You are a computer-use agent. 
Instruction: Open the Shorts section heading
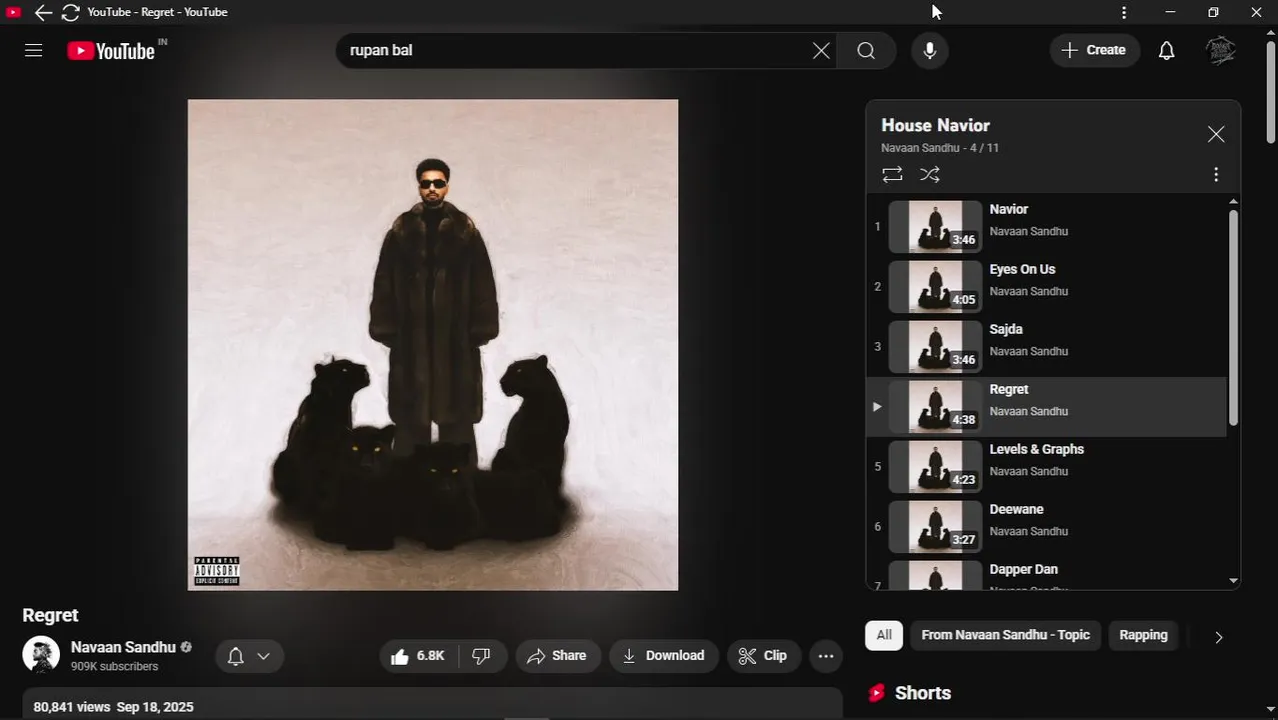[923, 692]
